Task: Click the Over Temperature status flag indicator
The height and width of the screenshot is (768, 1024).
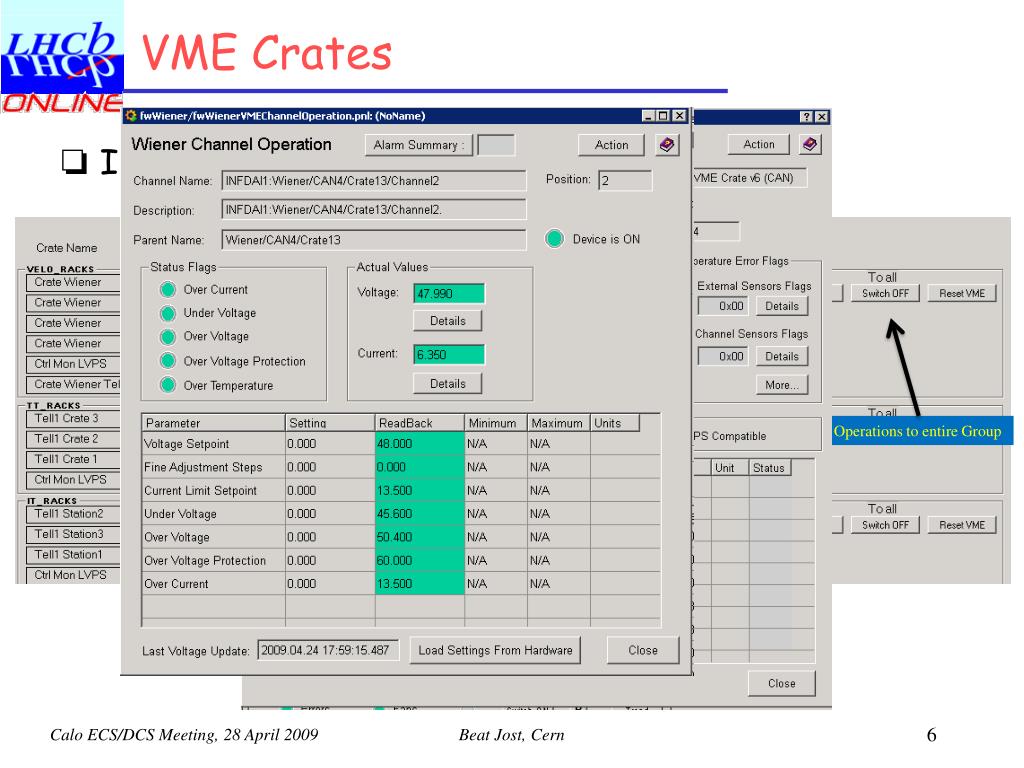Action: (168, 385)
